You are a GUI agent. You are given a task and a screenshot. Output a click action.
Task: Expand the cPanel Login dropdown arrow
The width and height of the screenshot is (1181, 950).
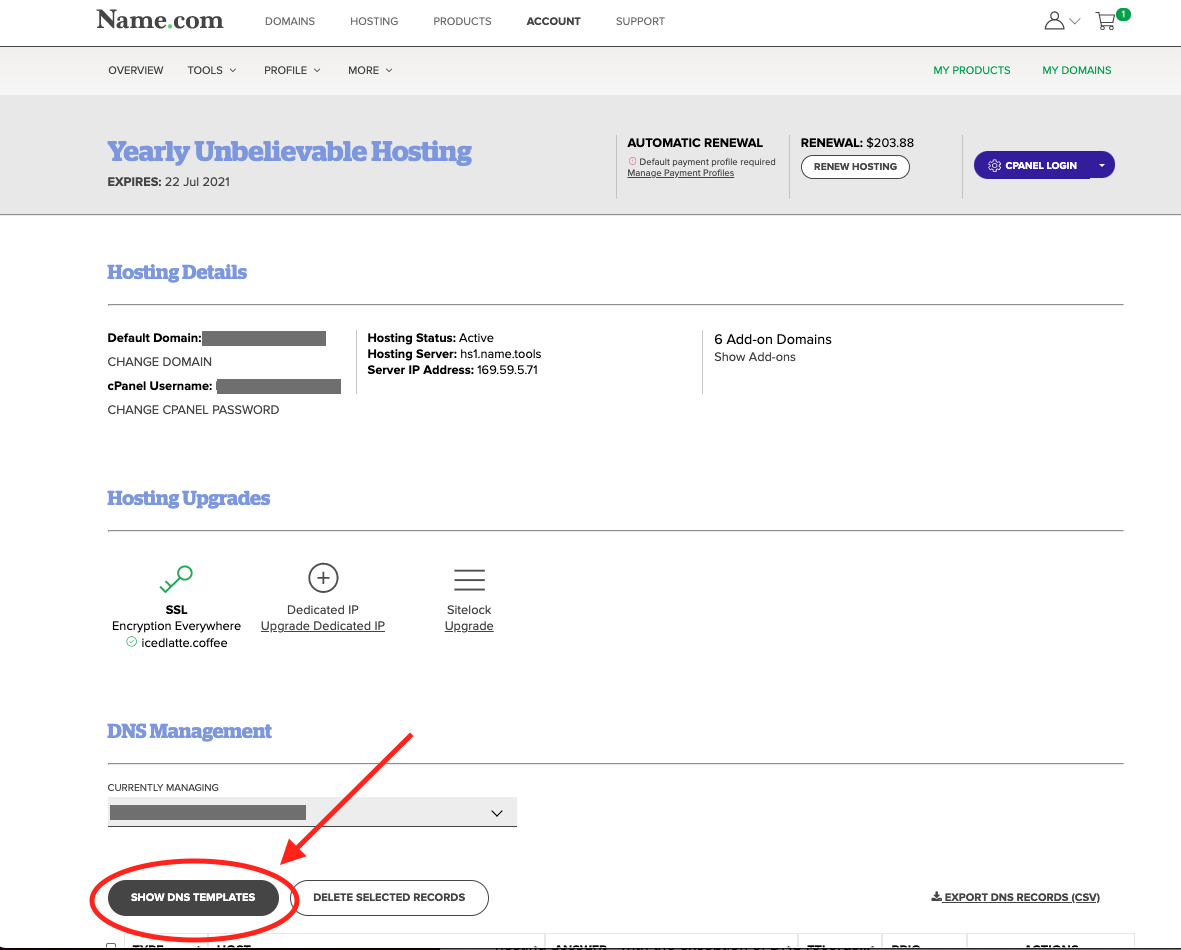1102,165
